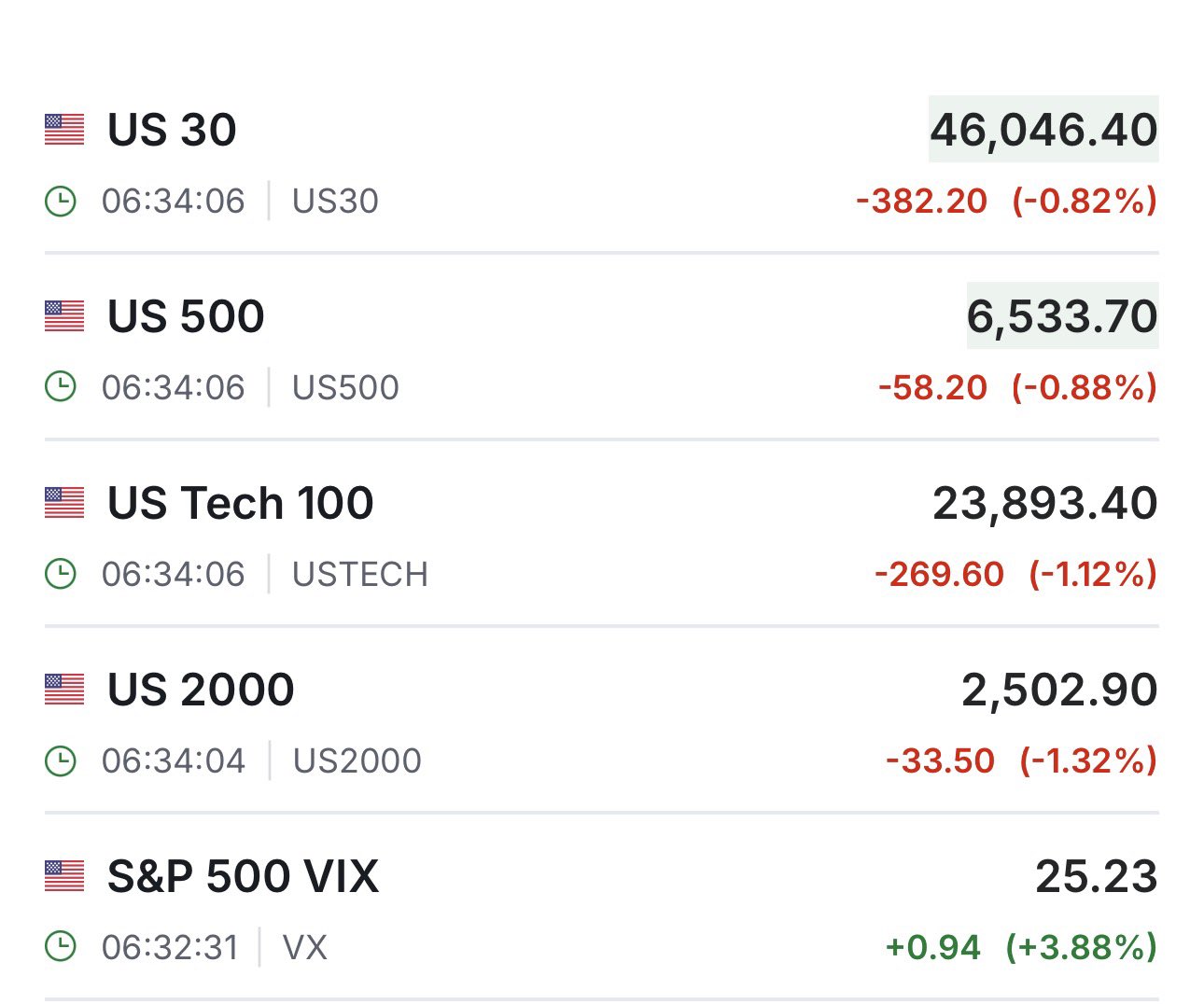Viewport: 1204px width, 1004px height.
Task: Click the flag next to S&P 500 VIX
Action: 64,876
